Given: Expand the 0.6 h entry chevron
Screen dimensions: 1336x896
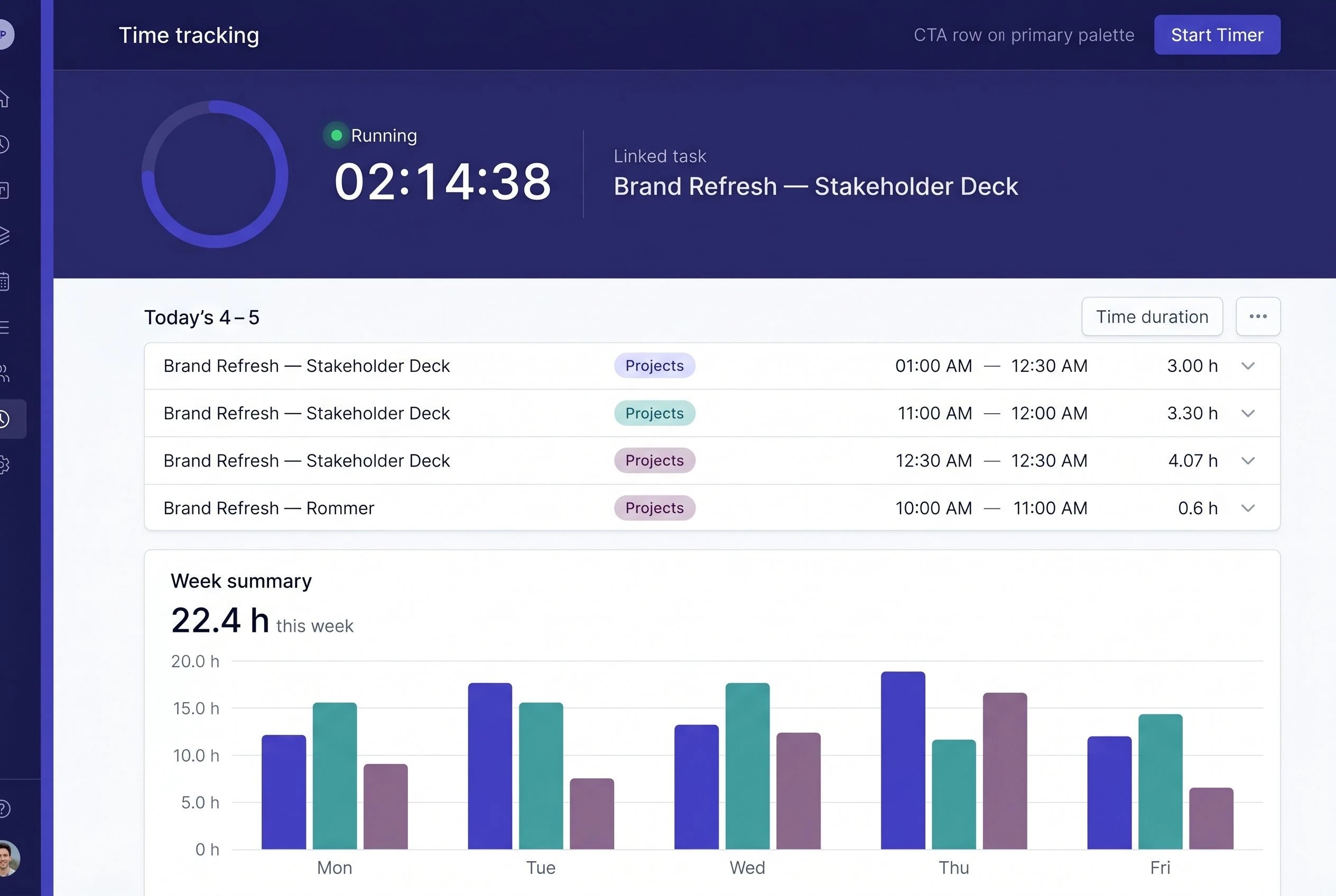Looking at the screenshot, I should [1248, 508].
